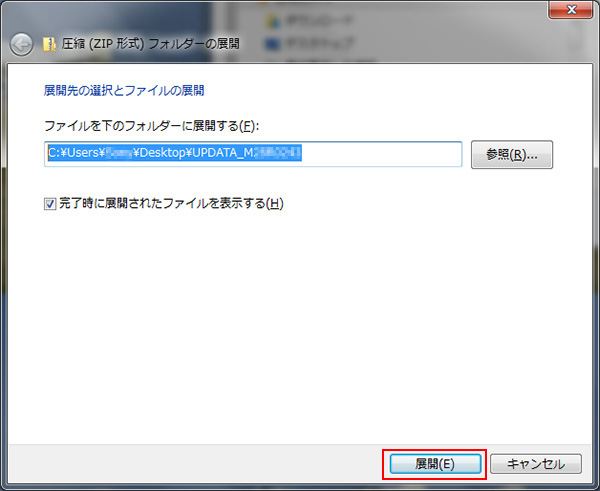
Task: Click the blurred ダウンロード folder icon behind dialog
Action: point(268,18)
